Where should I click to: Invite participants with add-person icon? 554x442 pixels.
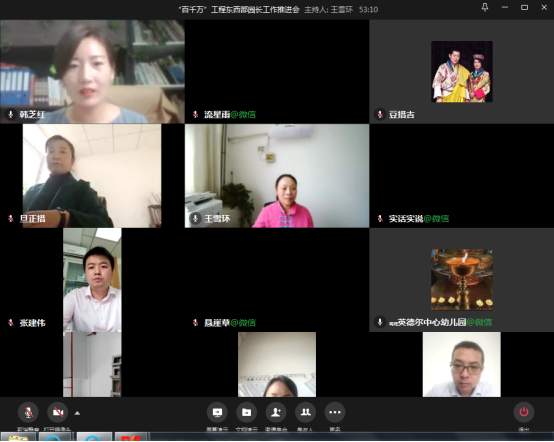(x=276, y=412)
